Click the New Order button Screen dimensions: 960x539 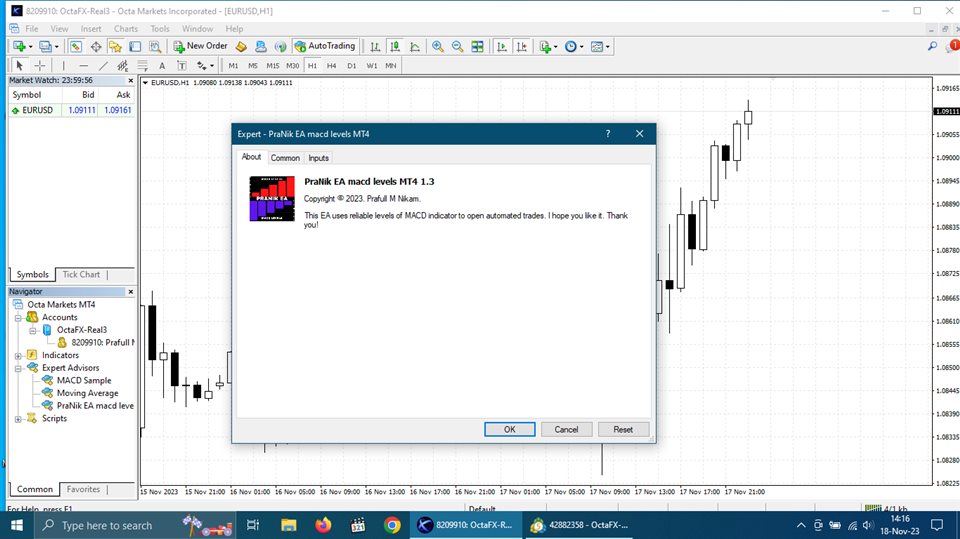[x=200, y=46]
